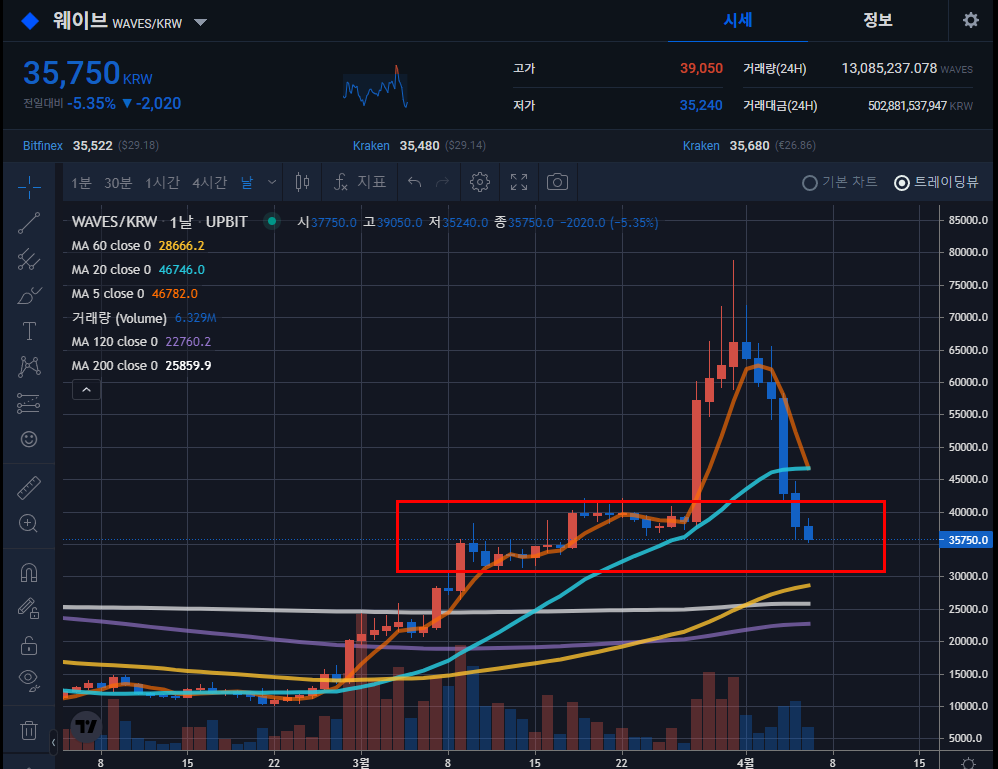
Task: Click MA 120 close indicator legend
Action: point(141,342)
